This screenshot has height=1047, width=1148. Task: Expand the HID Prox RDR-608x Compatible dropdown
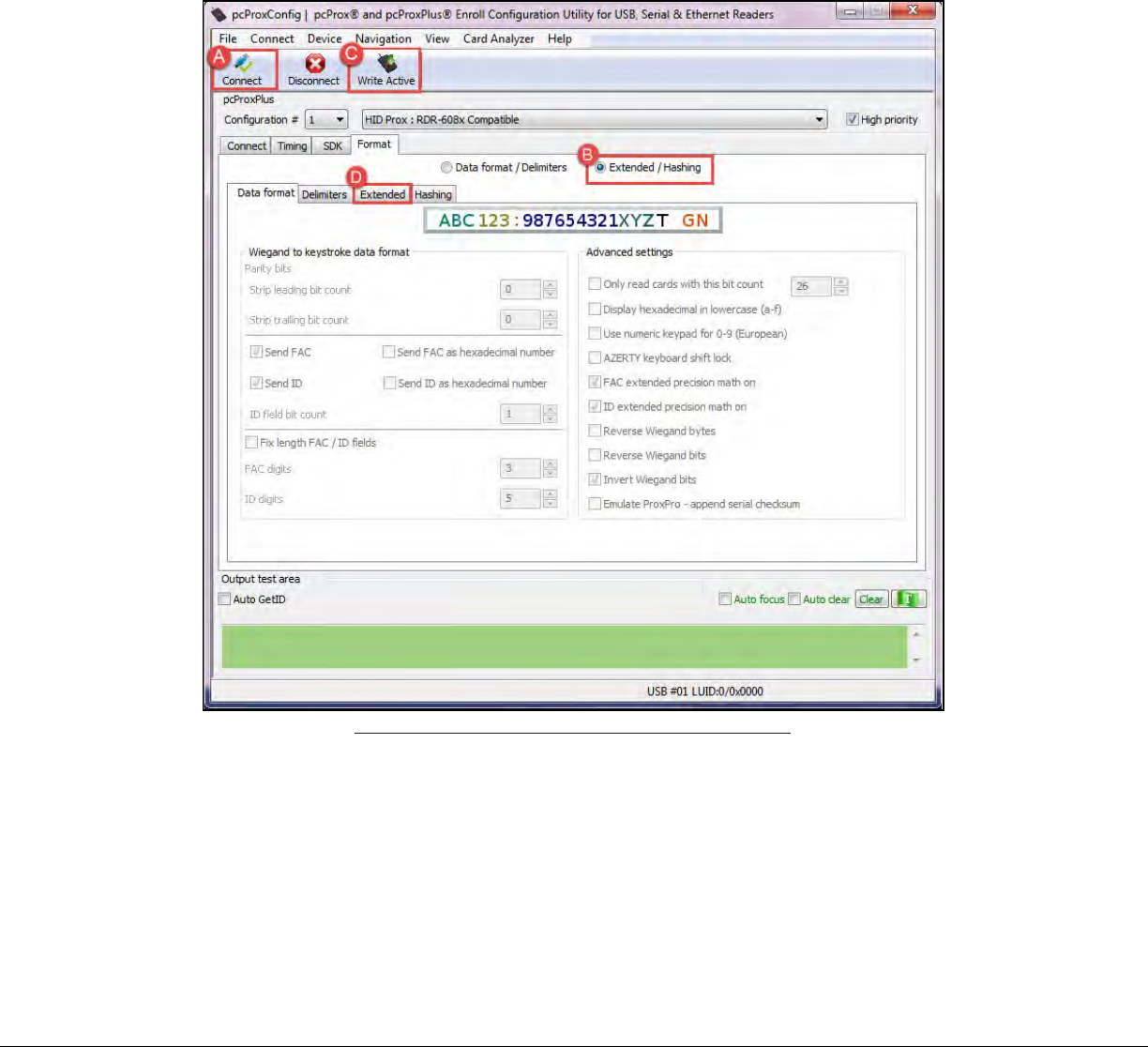pos(595,120)
